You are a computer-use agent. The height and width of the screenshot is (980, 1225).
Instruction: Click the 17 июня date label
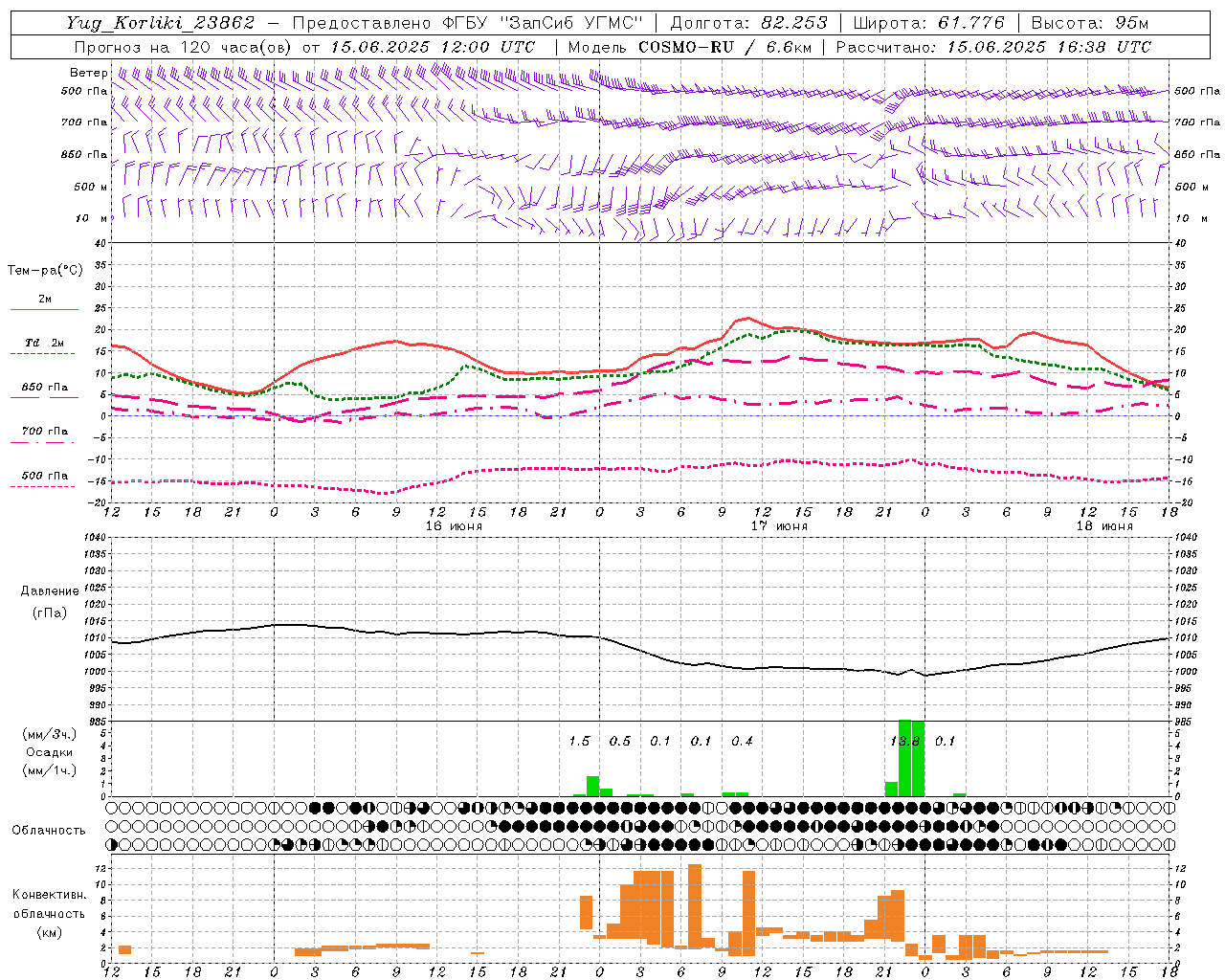779,526
